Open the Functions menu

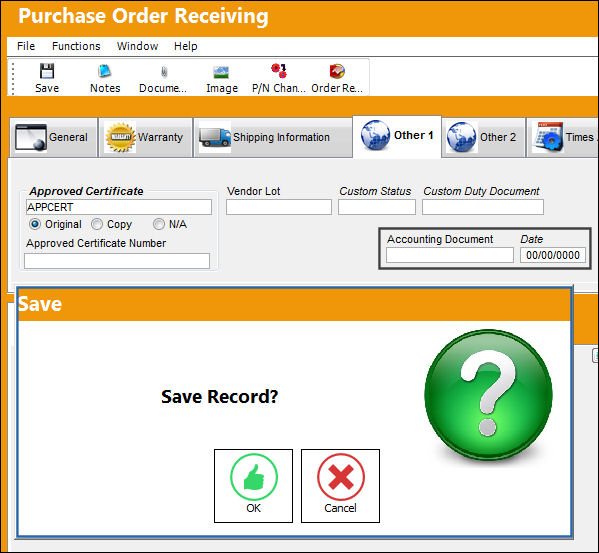coord(76,46)
